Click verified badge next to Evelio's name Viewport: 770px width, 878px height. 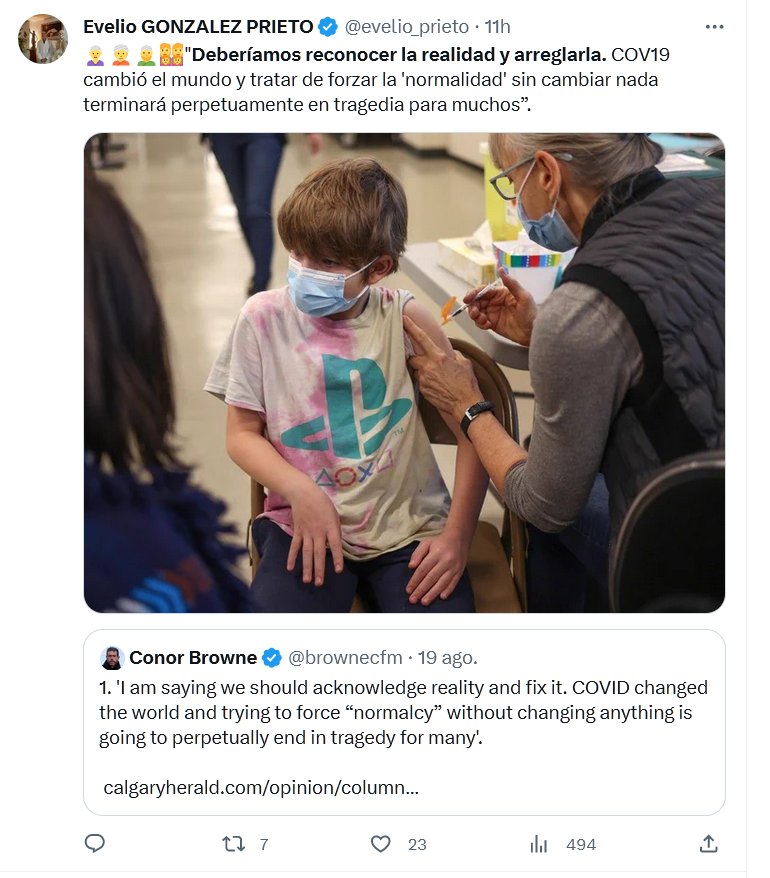pyautogui.click(x=328, y=27)
